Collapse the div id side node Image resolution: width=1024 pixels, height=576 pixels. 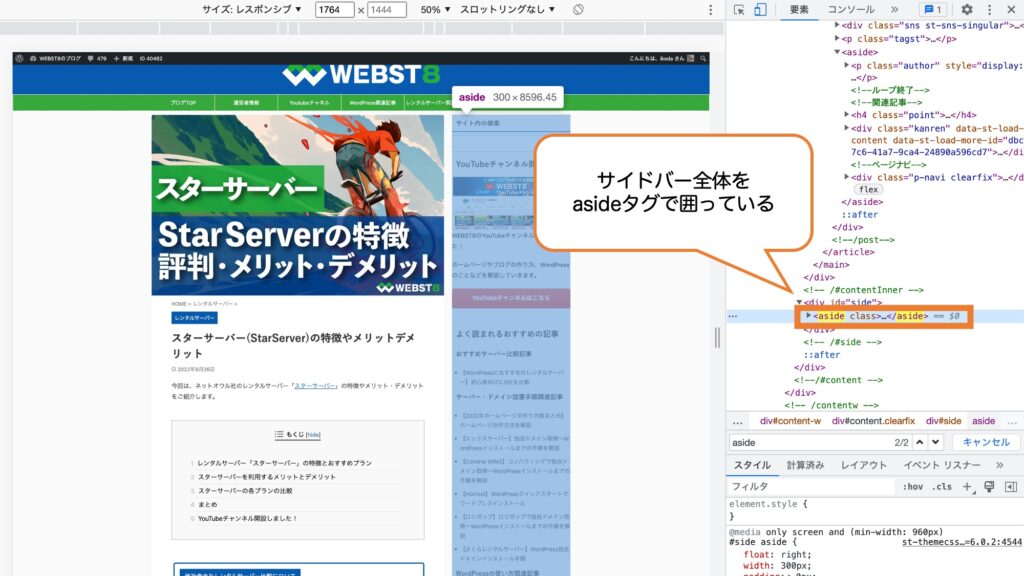tap(799, 302)
